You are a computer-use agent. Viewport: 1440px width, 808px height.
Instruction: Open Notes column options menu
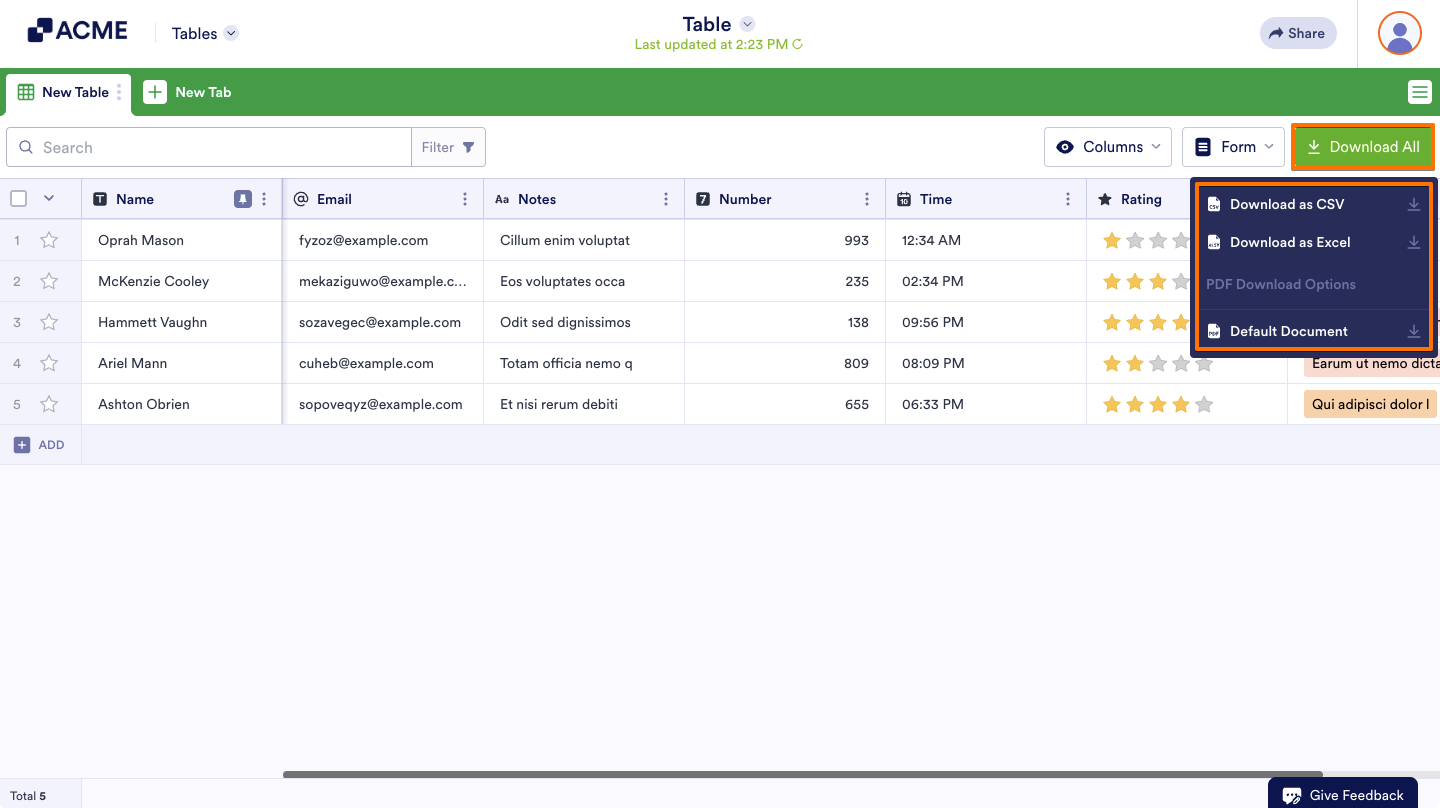(x=666, y=199)
